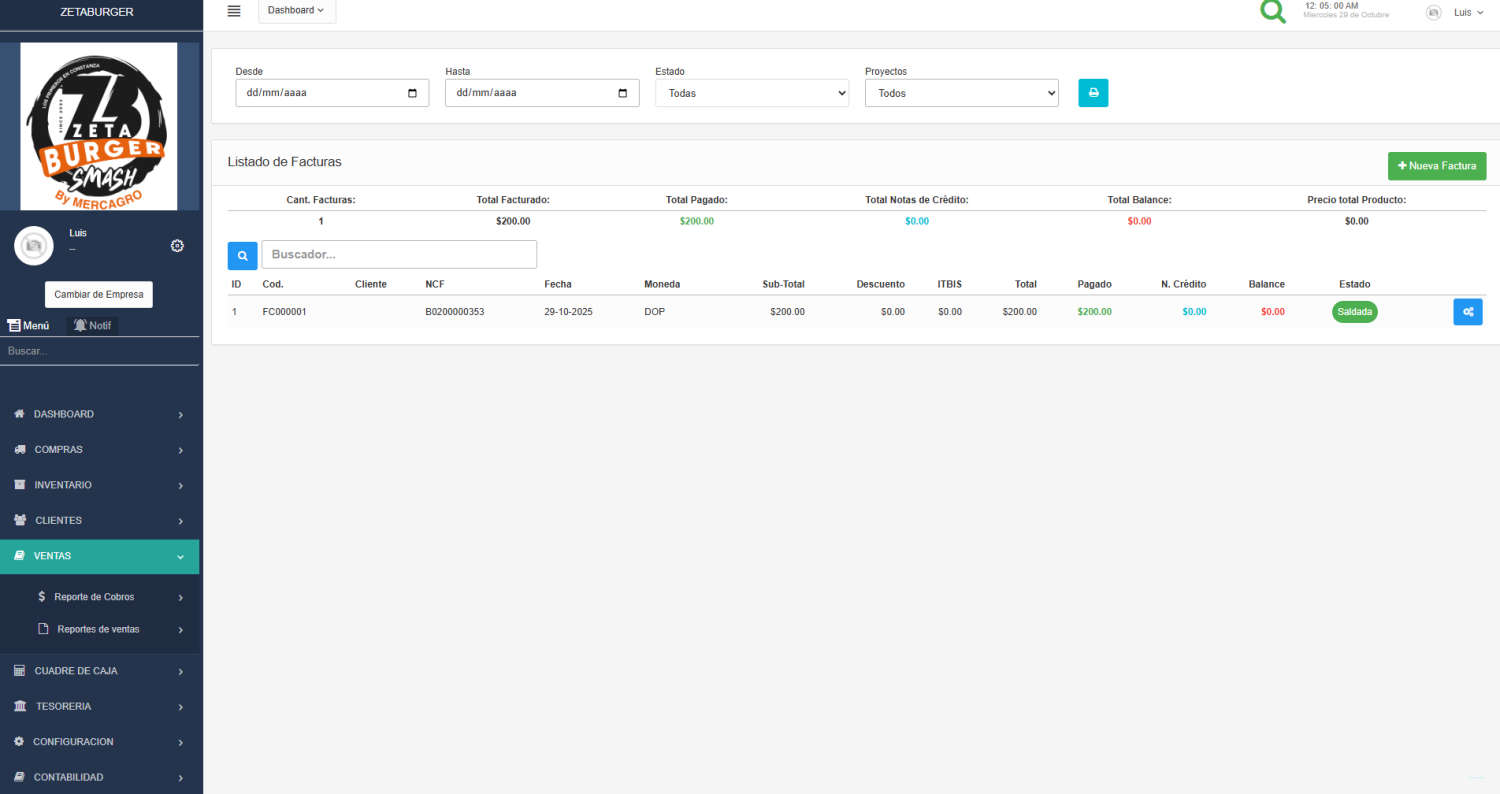Click the ZetaBurger company logo
The width and height of the screenshot is (1500, 794).
99,126
